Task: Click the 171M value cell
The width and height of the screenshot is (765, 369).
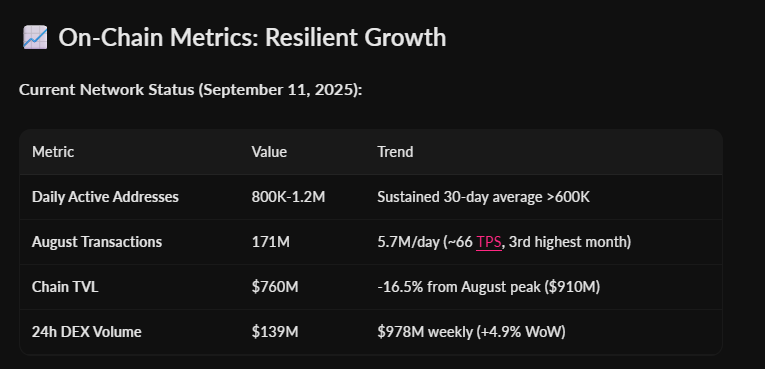Action: [x=271, y=242]
